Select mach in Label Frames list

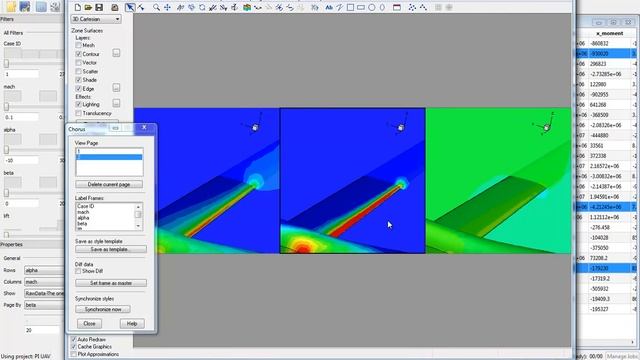83,212
